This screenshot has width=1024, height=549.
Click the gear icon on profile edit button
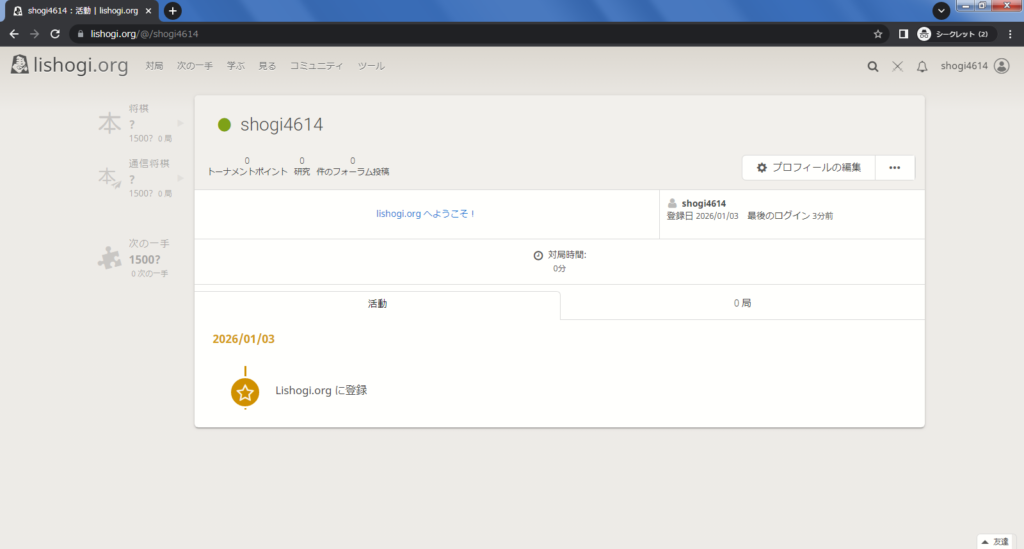761,168
